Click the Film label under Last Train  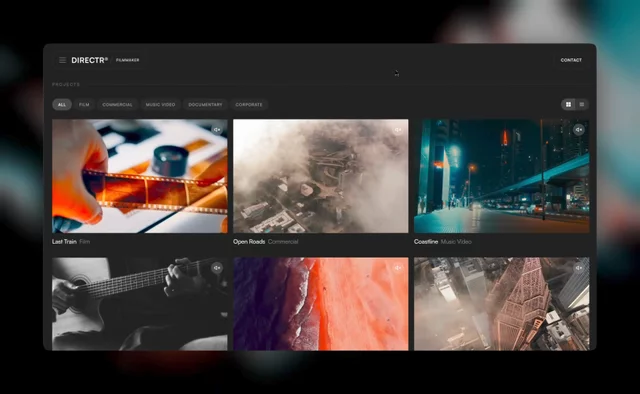coord(84,242)
